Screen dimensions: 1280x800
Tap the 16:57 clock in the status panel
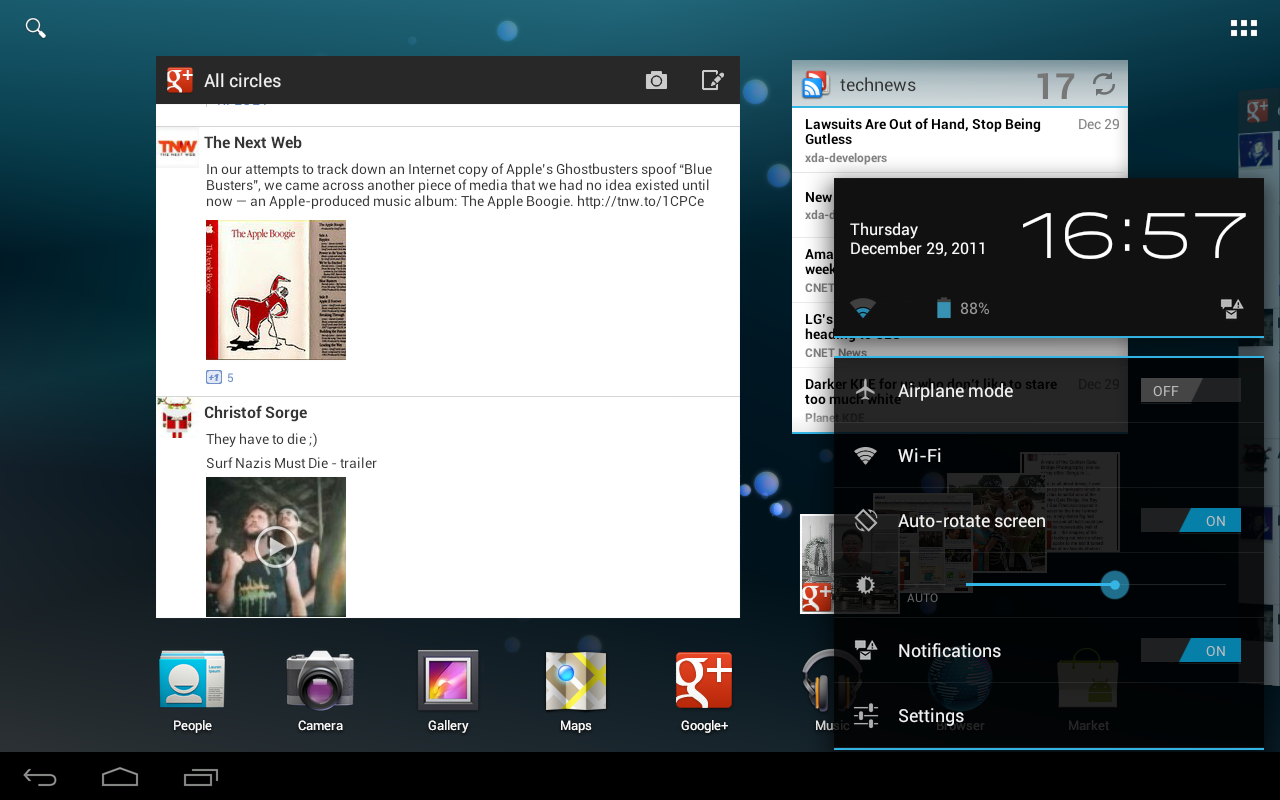(1133, 236)
